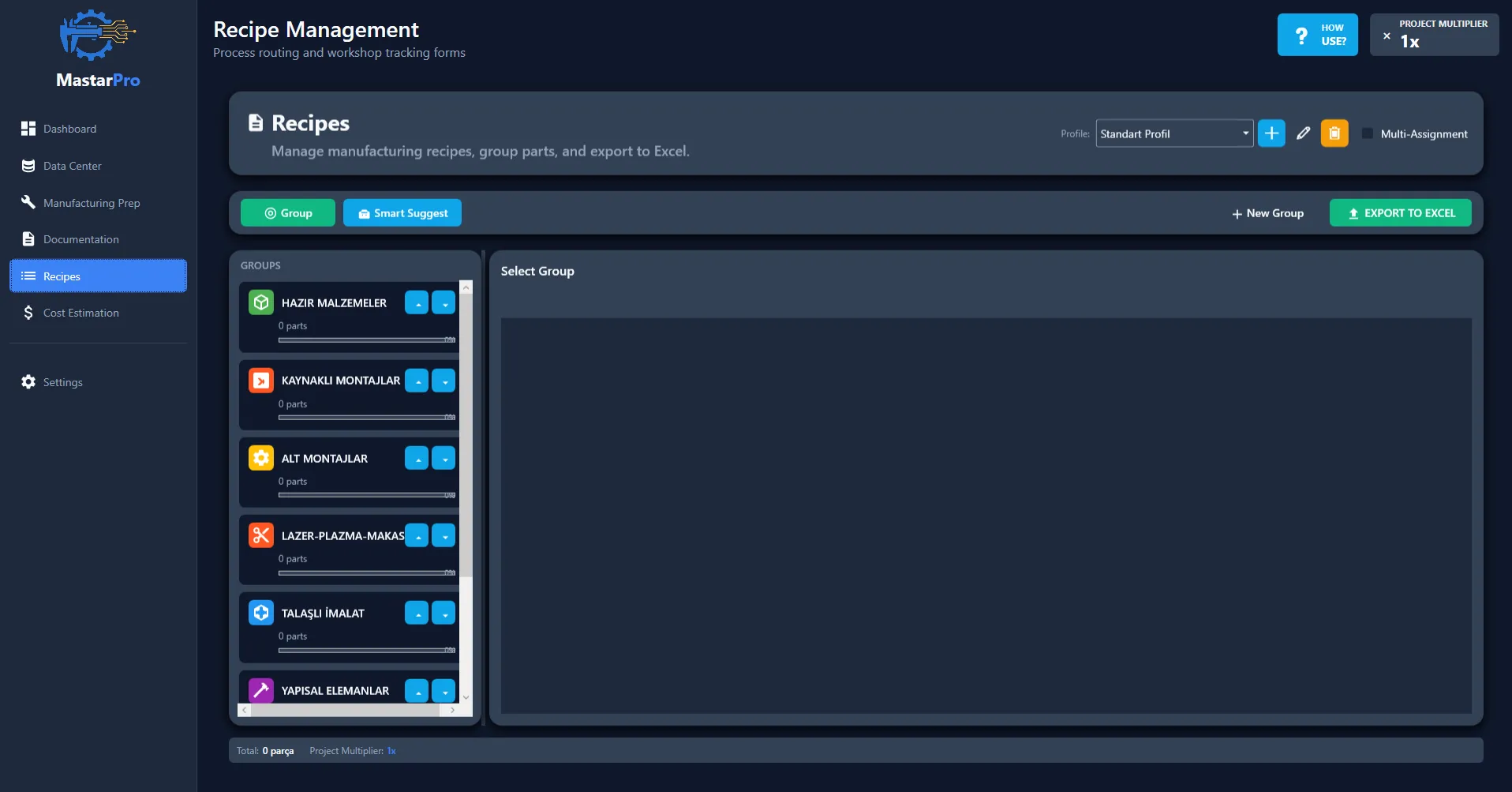Viewport: 1512px width, 792px height.
Task: Move HAZIR MALZEMELER group down with arrow
Action: [444, 302]
